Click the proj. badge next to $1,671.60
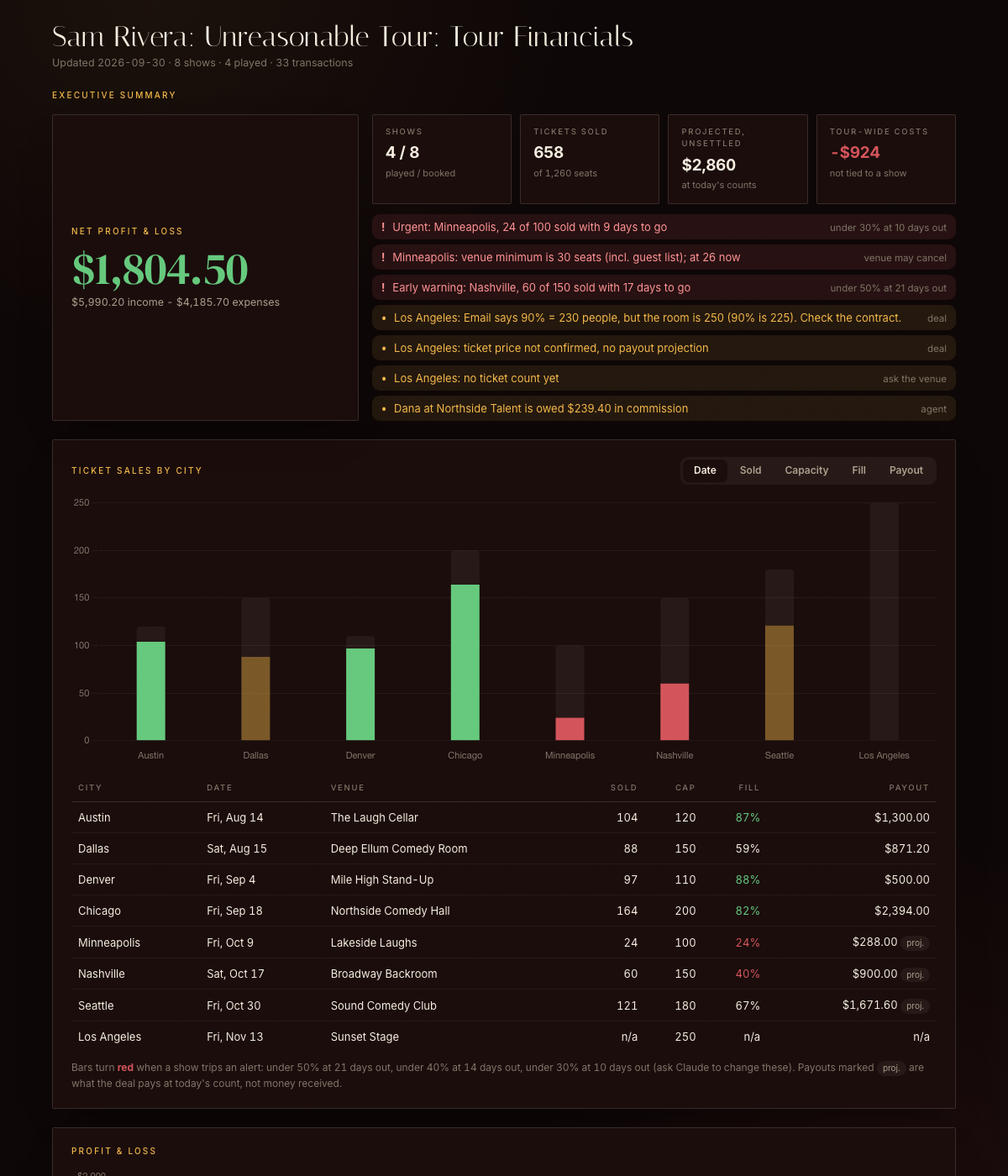The image size is (1008, 1176). tap(916, 1005)
